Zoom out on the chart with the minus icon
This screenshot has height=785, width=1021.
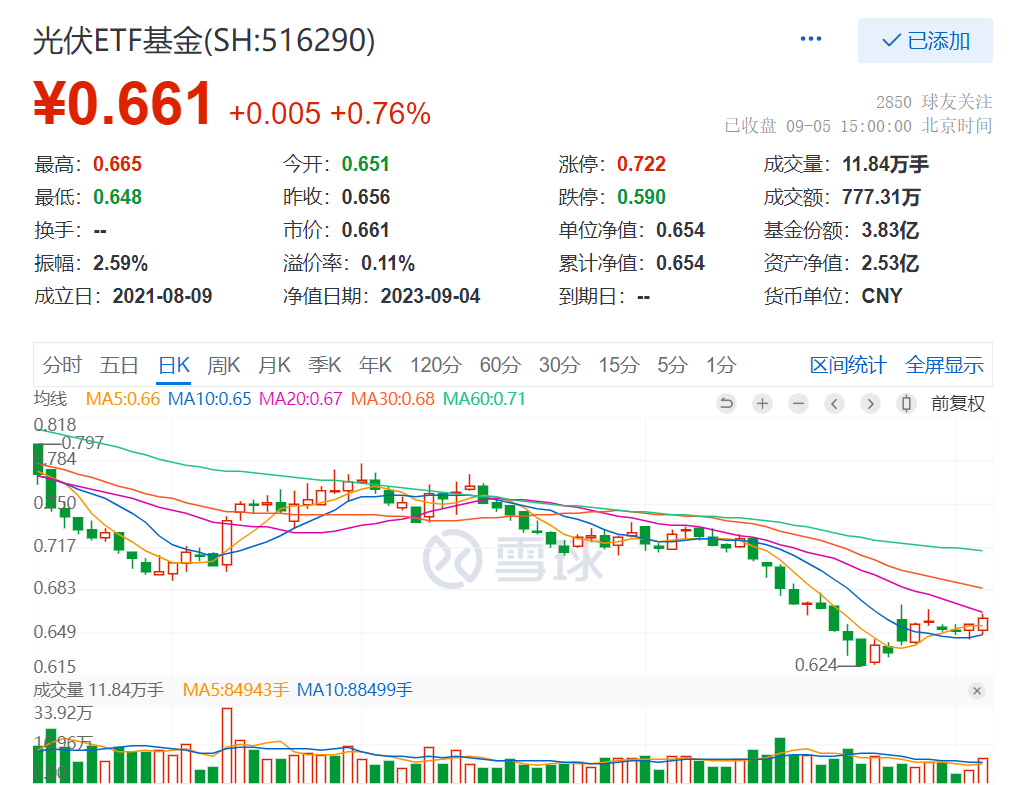(x=798, y=403)
